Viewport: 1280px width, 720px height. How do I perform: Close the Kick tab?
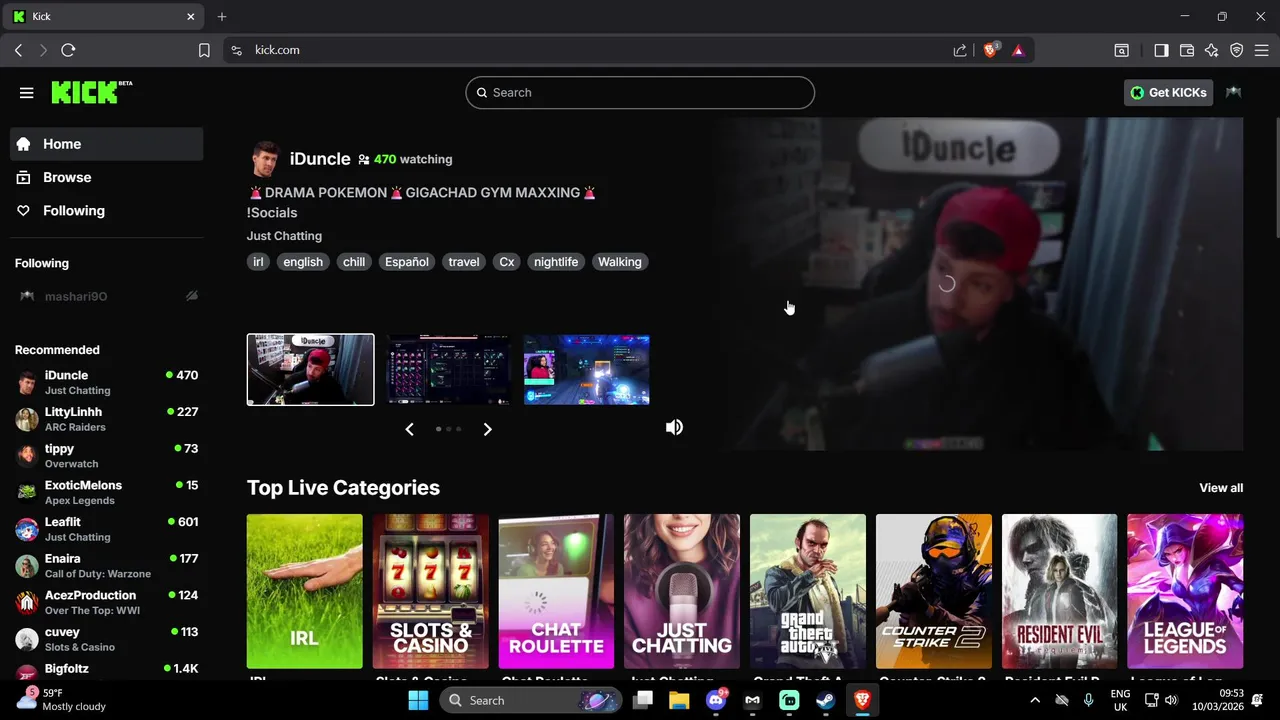(191, 16)
